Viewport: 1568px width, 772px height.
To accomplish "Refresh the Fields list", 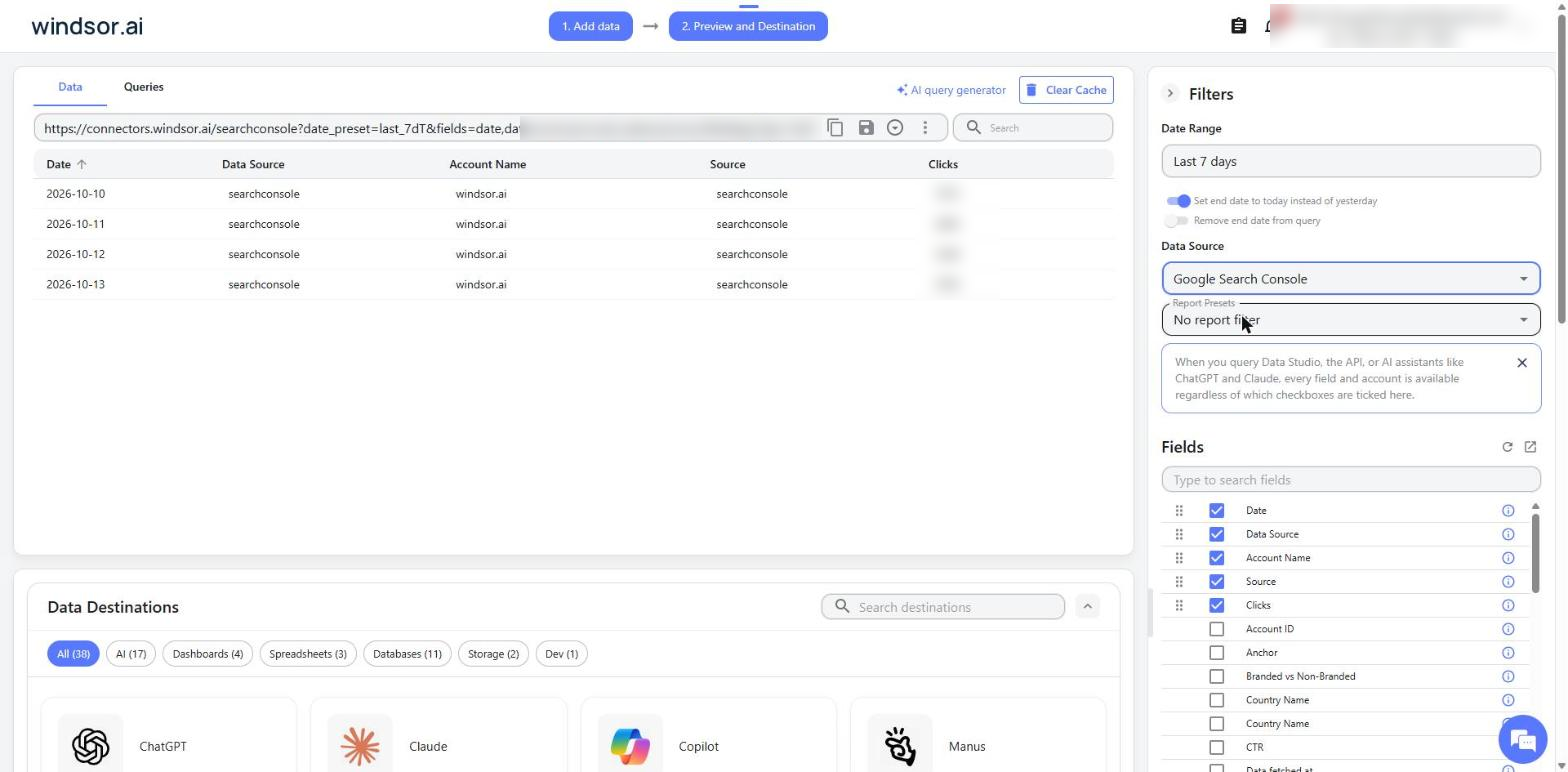I will [x=1507, y=447].
